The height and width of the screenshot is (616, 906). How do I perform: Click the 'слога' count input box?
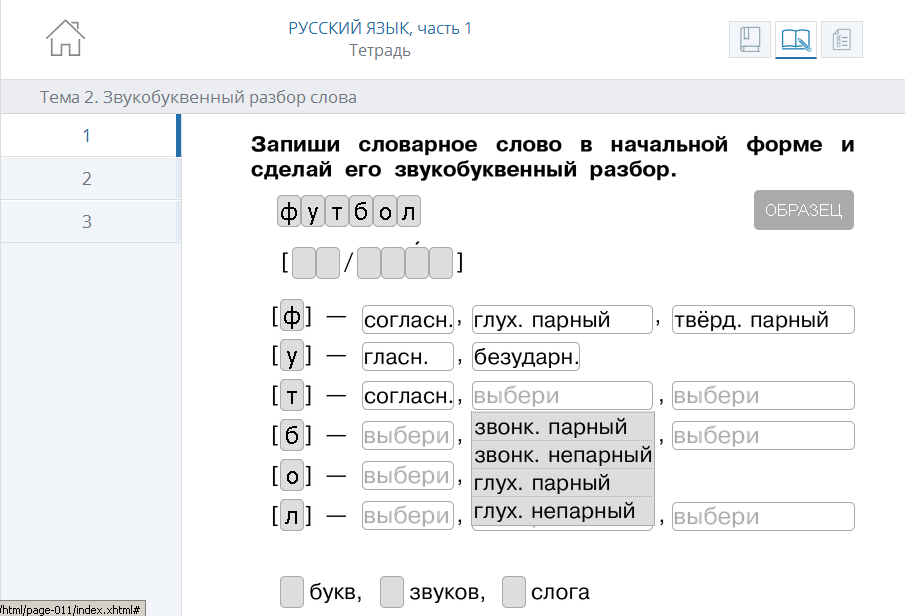tap(514, 592)
